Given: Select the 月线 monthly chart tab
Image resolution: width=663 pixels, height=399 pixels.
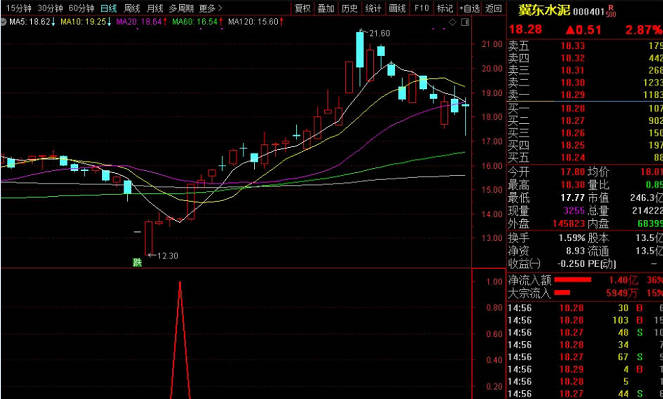Looking at the screenshot, I should [x=155, y=8].
